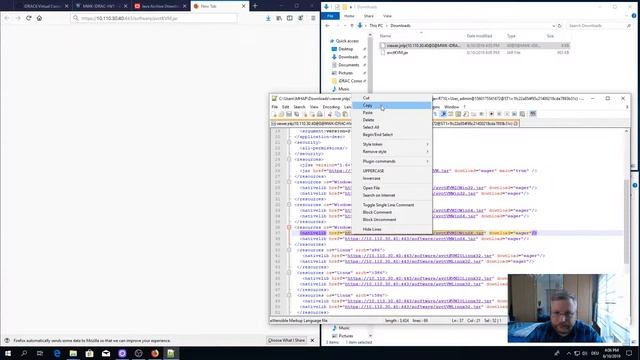This screenshot has width=640, height=360.
Task: Choose lowercase in the context menu
Action: [x=392, y=178]
